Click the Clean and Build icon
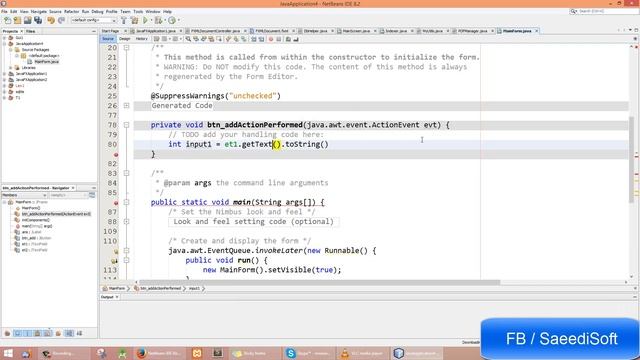 134,20
